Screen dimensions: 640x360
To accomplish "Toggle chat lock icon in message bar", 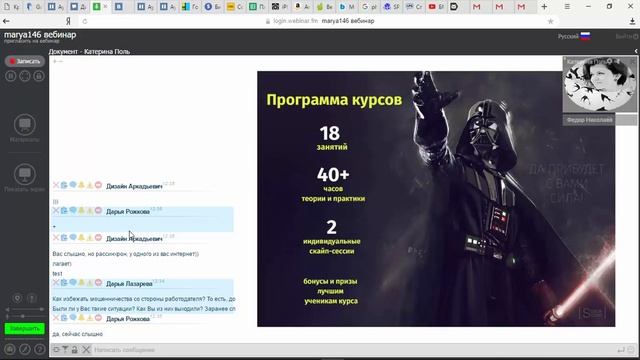I will 75,350.
